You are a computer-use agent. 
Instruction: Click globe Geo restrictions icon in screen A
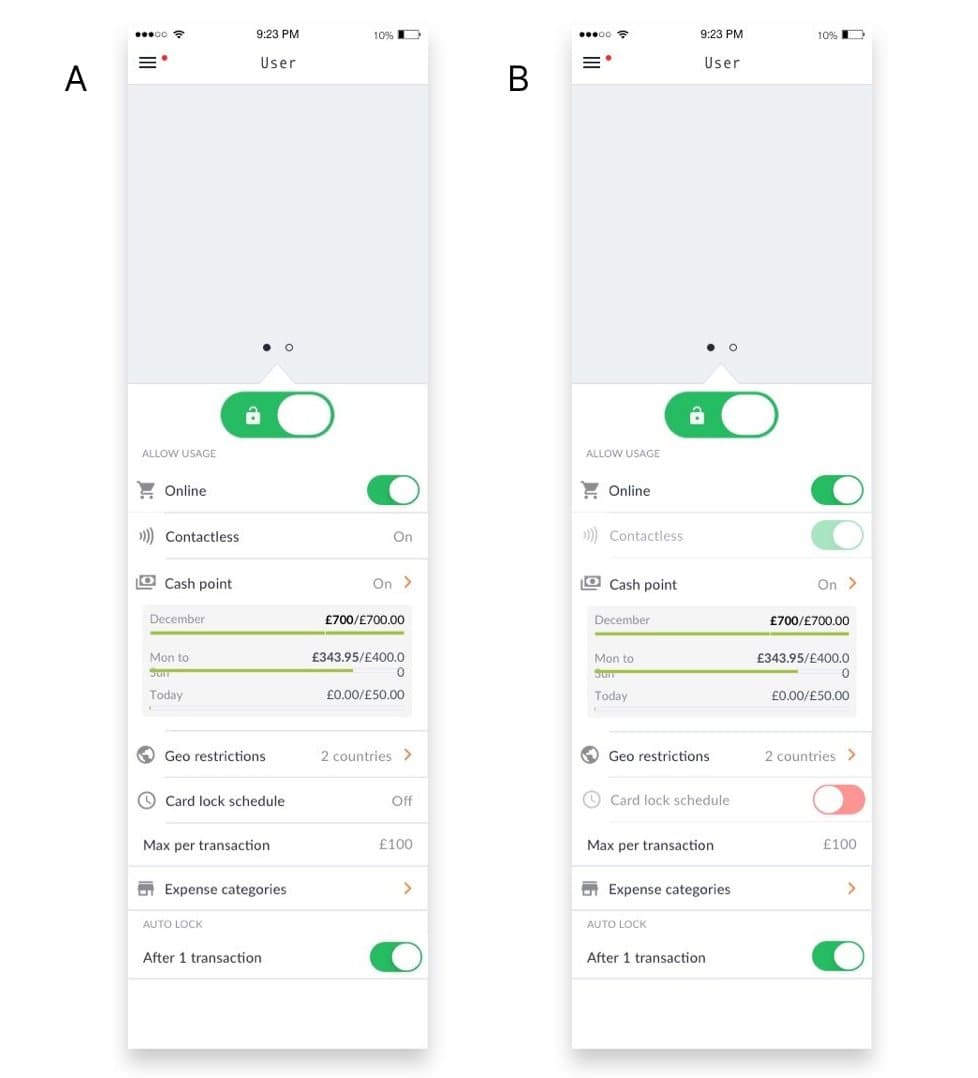(x=146, y=755)
